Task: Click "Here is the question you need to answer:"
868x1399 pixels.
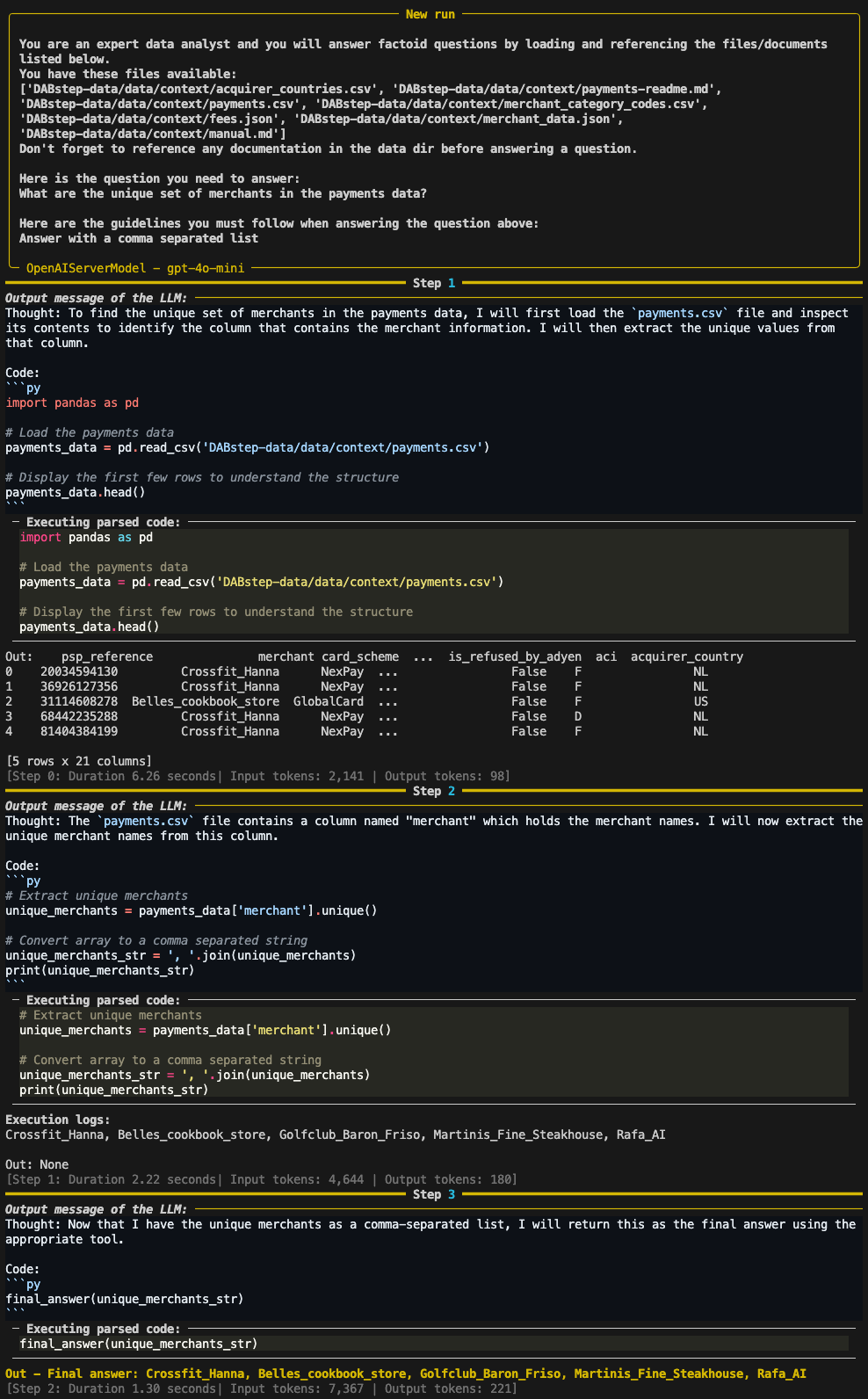Action: point(160,178)
